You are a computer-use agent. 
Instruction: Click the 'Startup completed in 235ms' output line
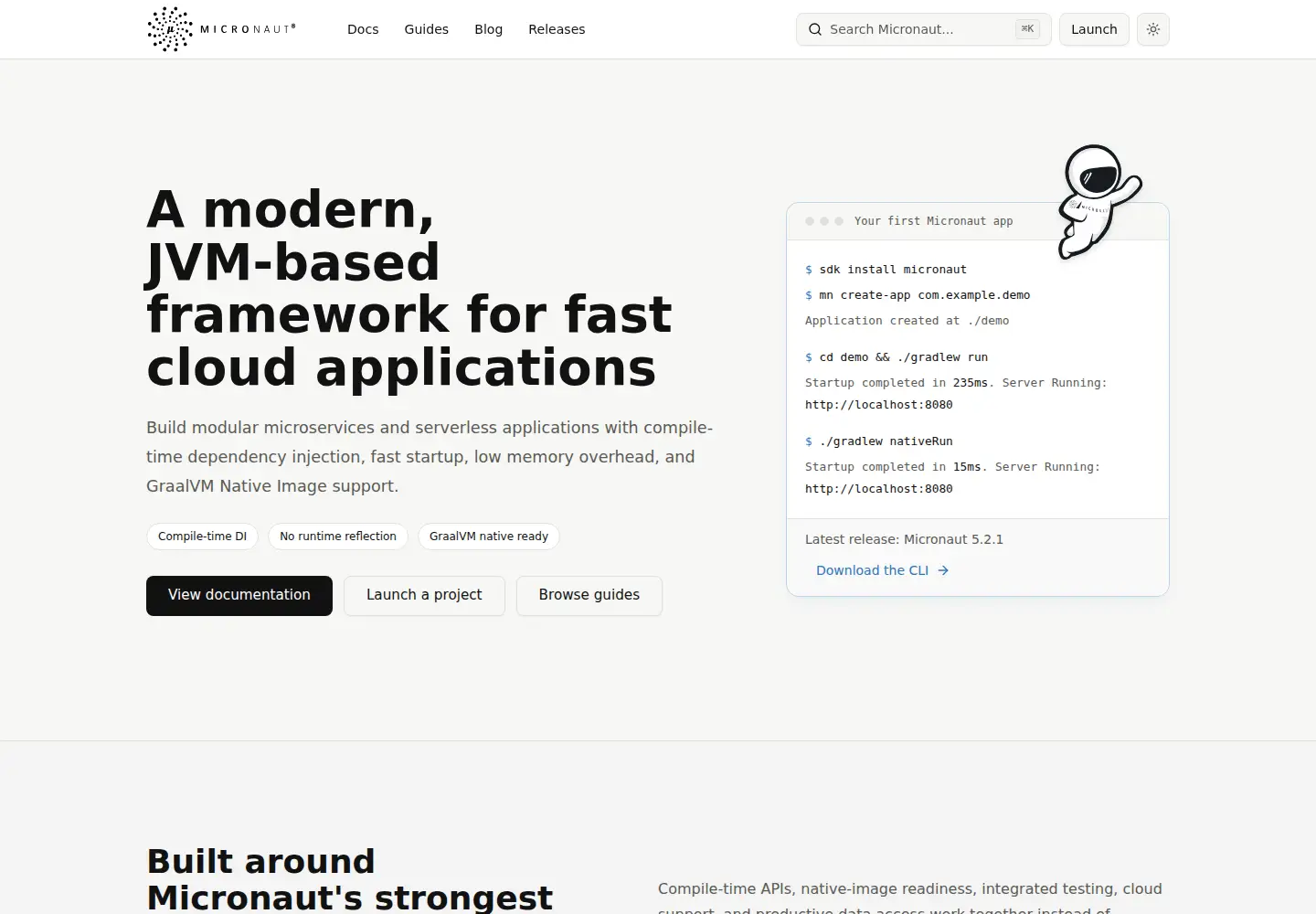[x=956, y=394]
